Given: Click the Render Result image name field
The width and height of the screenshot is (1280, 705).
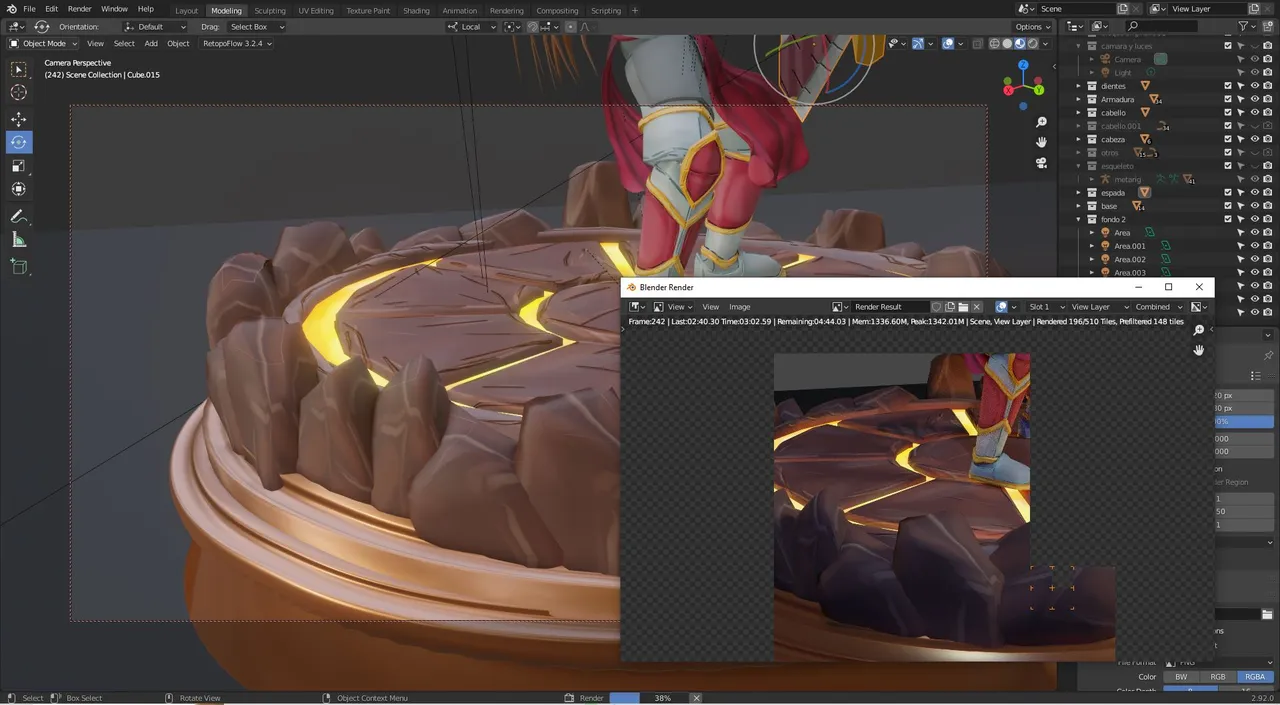Looking at the screenshot, I should click(x=889, y=307).
